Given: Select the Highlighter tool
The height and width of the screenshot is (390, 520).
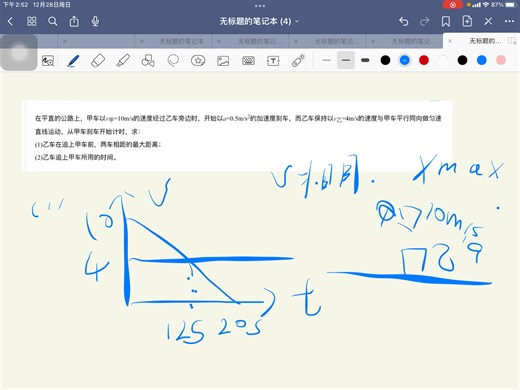Looking at the screenshot, I should (x=123, y=61).
